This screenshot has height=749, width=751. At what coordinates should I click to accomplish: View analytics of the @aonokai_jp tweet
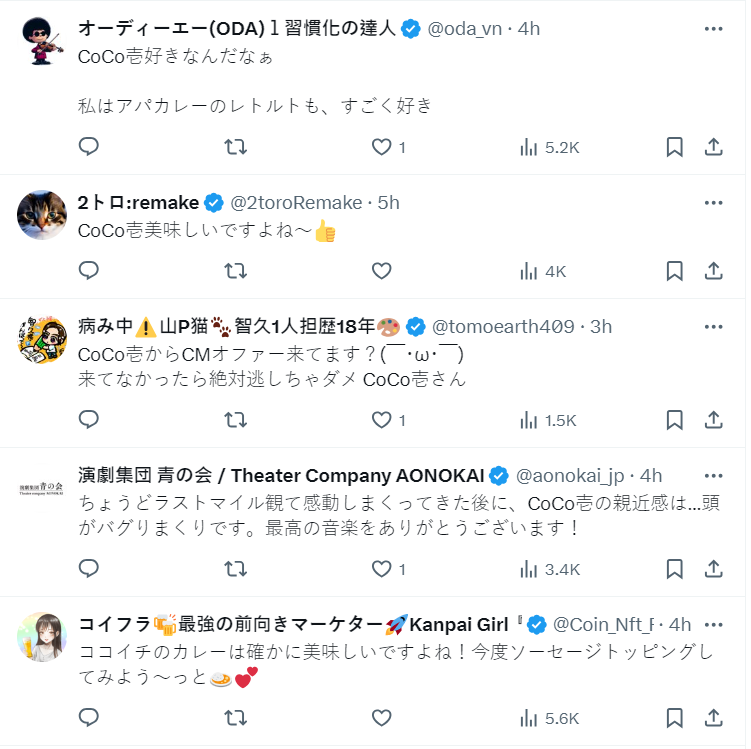click(x=549, y=569)
